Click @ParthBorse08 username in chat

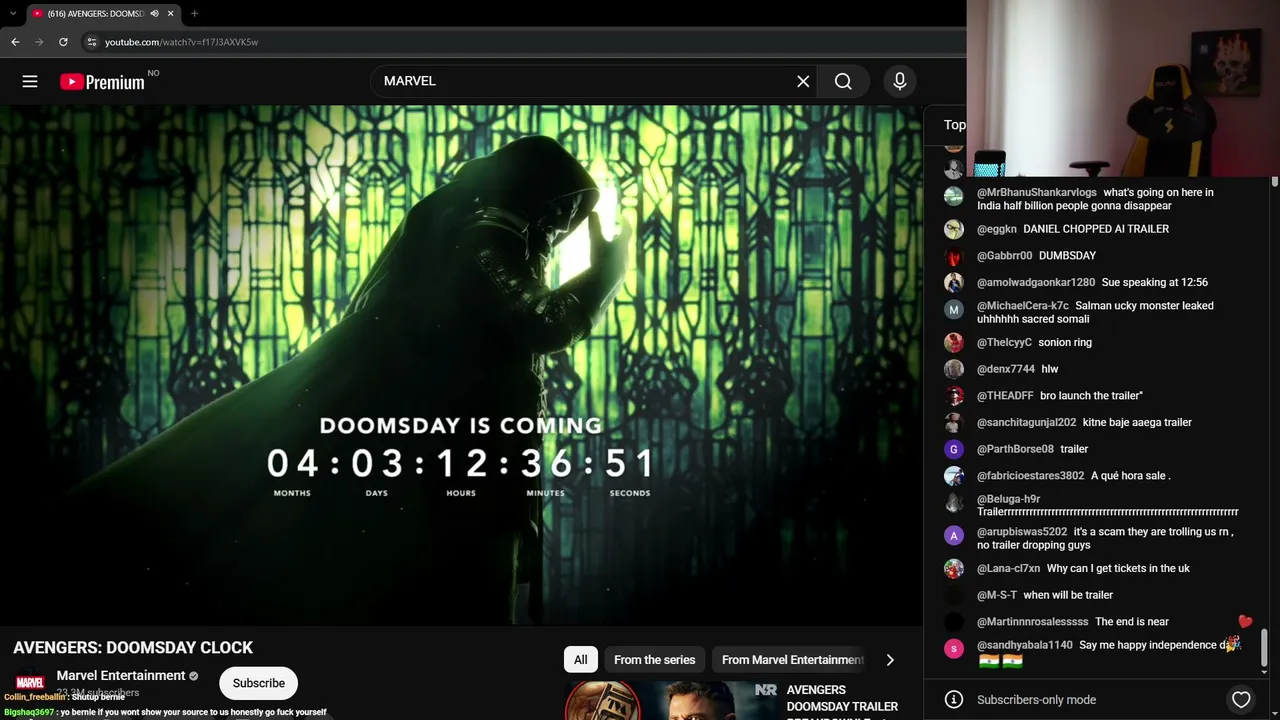click(1015, 449)
